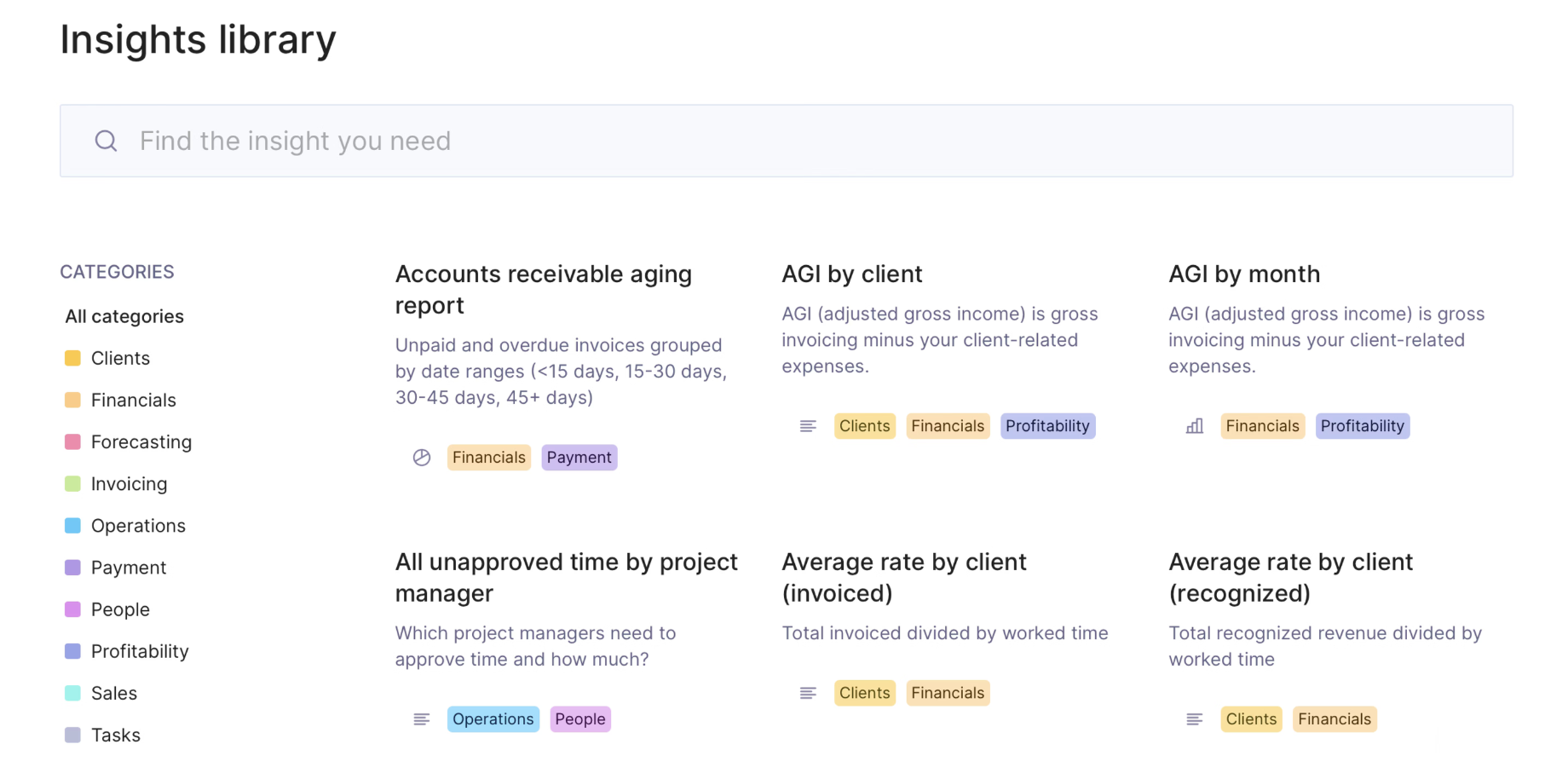Click Payment tag on Accounts receivable card
The image size is (1568, 767).
click(x=579, y=458)
